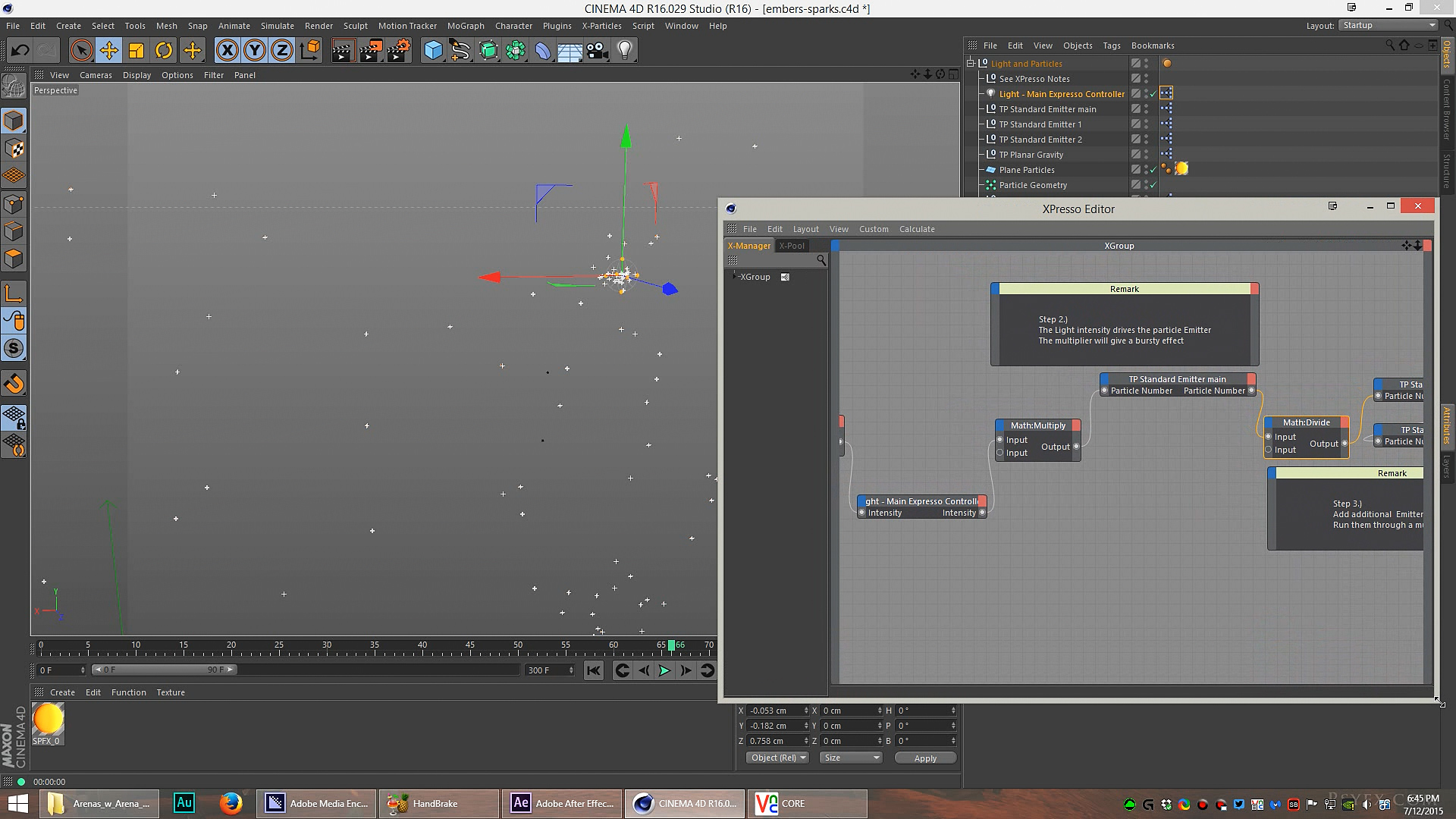
Task: Click the Apply coordinates button
Action: (x=925, y=758)
